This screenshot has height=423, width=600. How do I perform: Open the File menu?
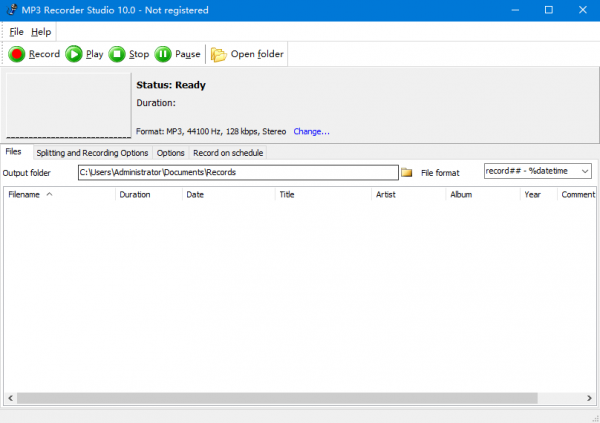16,32
